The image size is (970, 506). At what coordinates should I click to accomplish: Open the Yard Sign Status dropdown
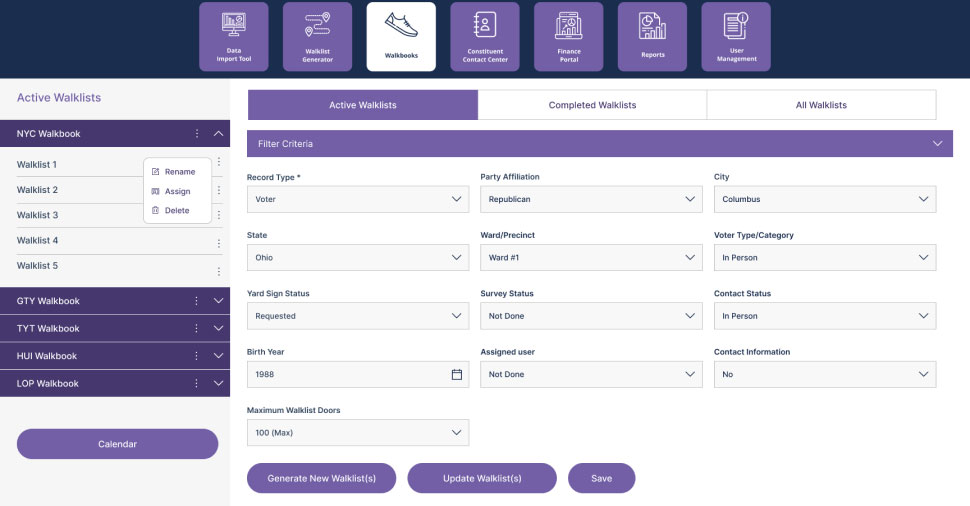tap(357, 316)
